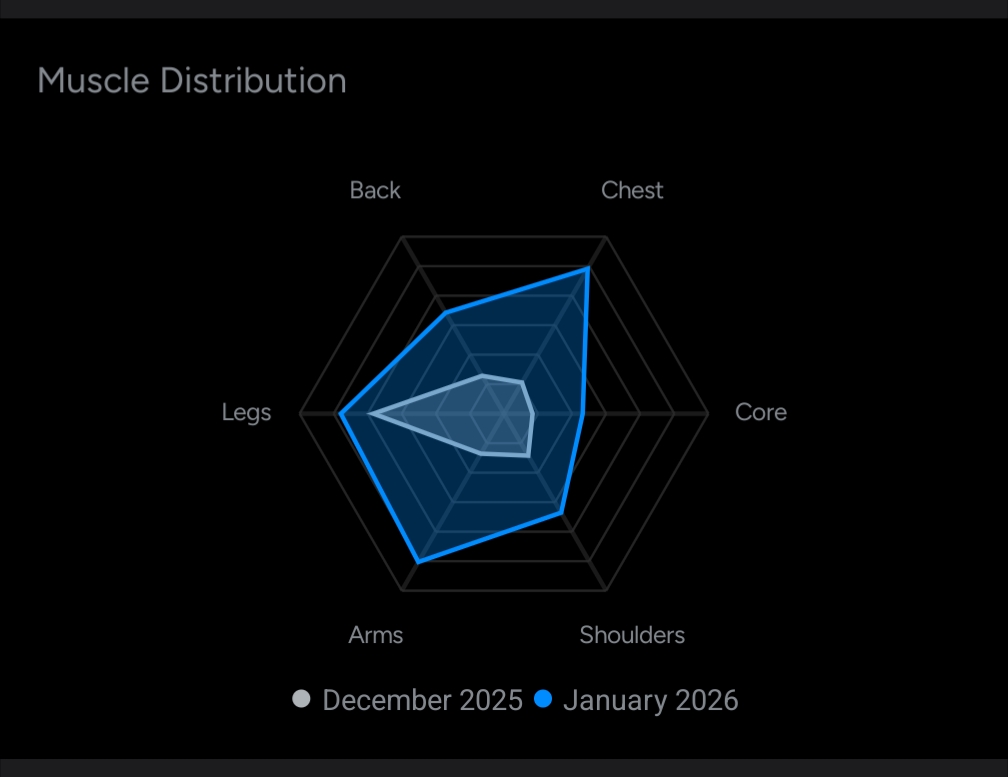Click the Legs axis label

(x=246, y=412)
